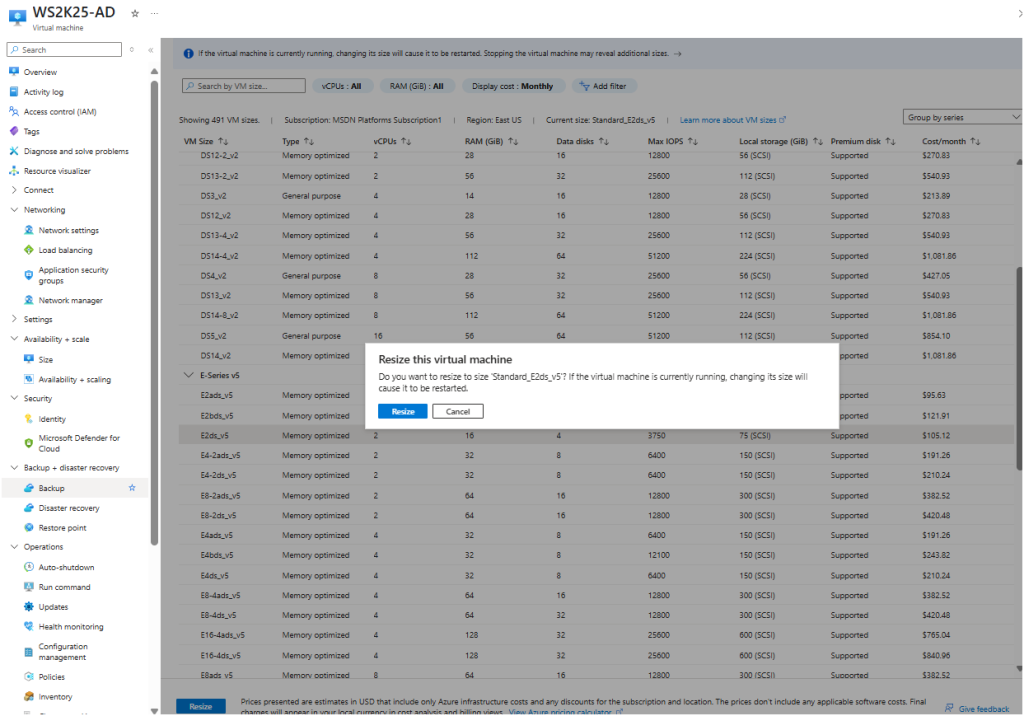The width and height of the screenshot is (1024, 716).
Task: Click Cancel in the resize dialog
Action: pos(458,411)
